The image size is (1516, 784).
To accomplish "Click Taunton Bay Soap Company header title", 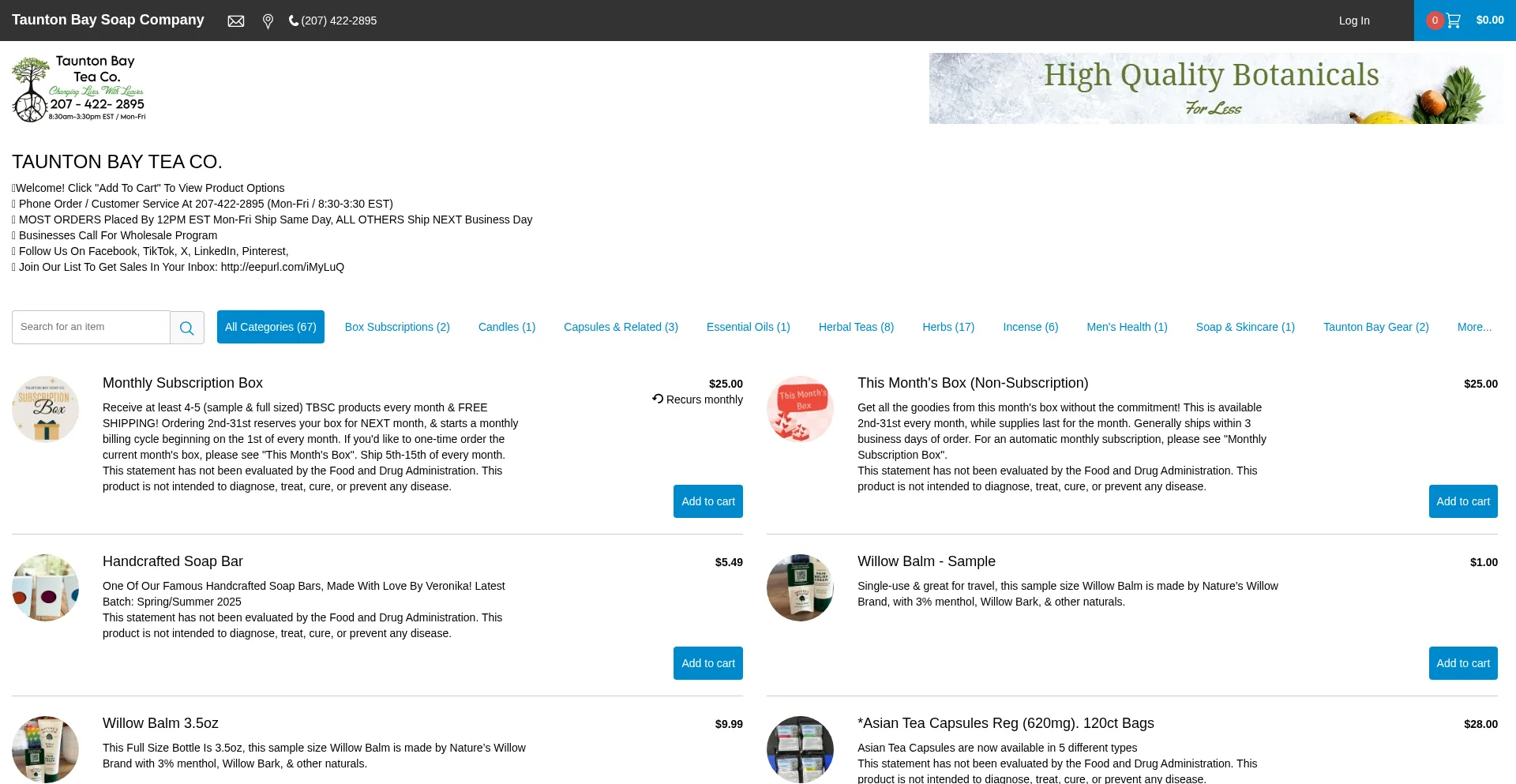I will pyautogui.click(x=108, y=20).
